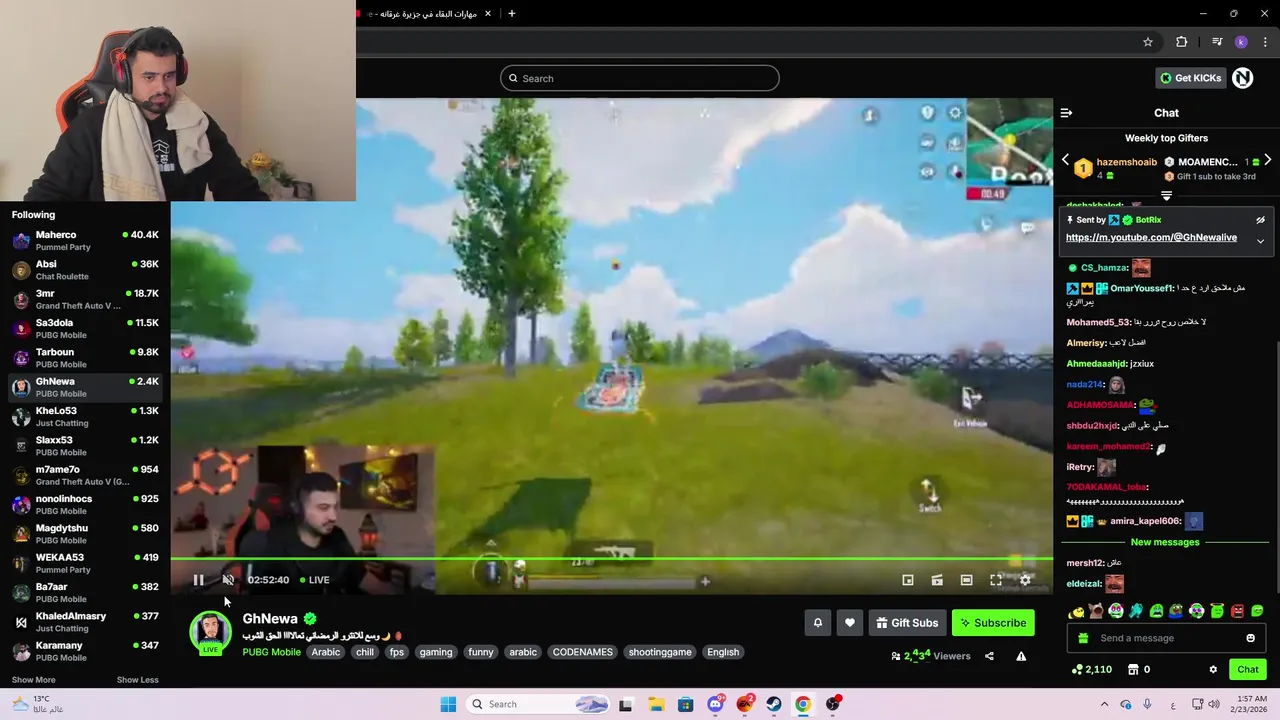The width and height of the screenshot is (1280, 720).
Task: Open Sa3dola channel in Following list
Action: (85, 329)
